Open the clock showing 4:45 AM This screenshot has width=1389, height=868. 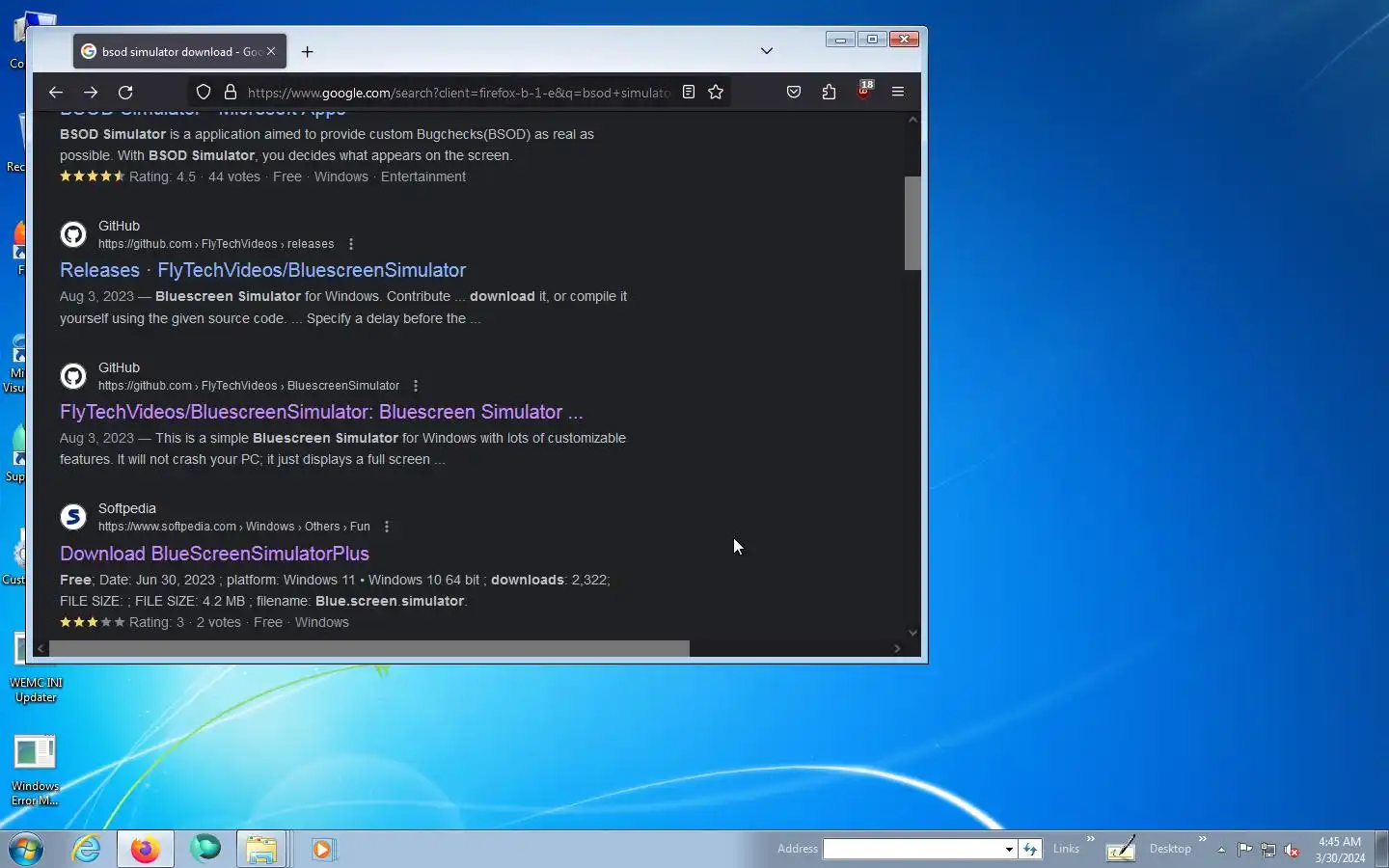pos(1340,850)
